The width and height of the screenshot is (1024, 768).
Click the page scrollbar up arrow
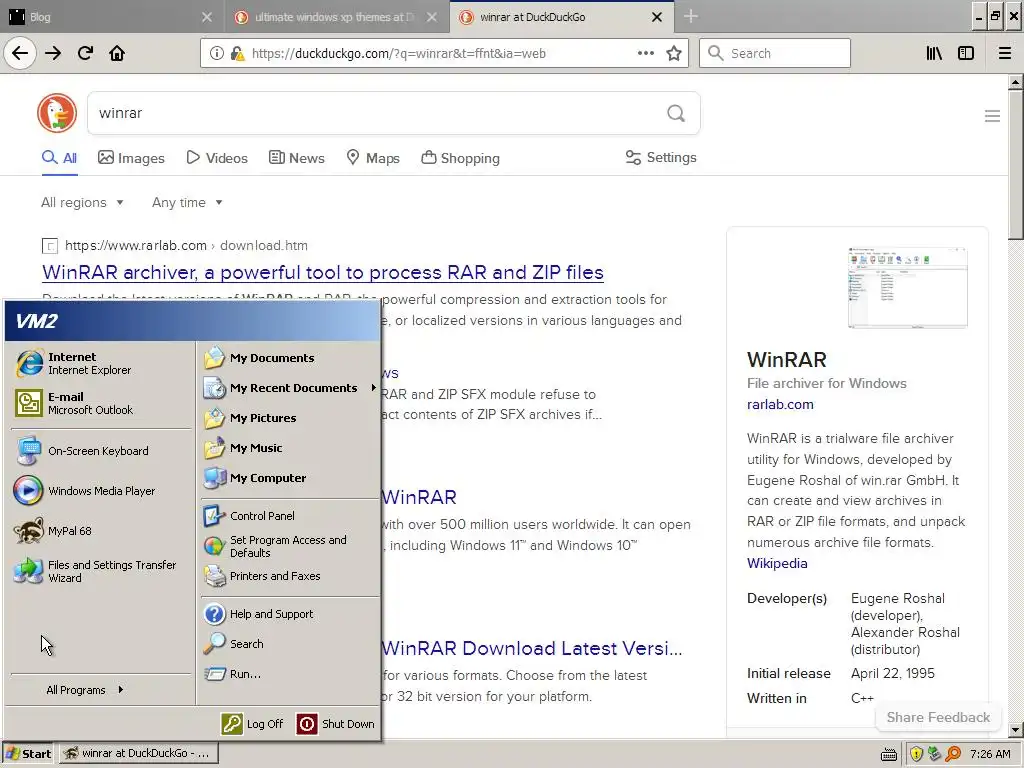[1016, 82]
